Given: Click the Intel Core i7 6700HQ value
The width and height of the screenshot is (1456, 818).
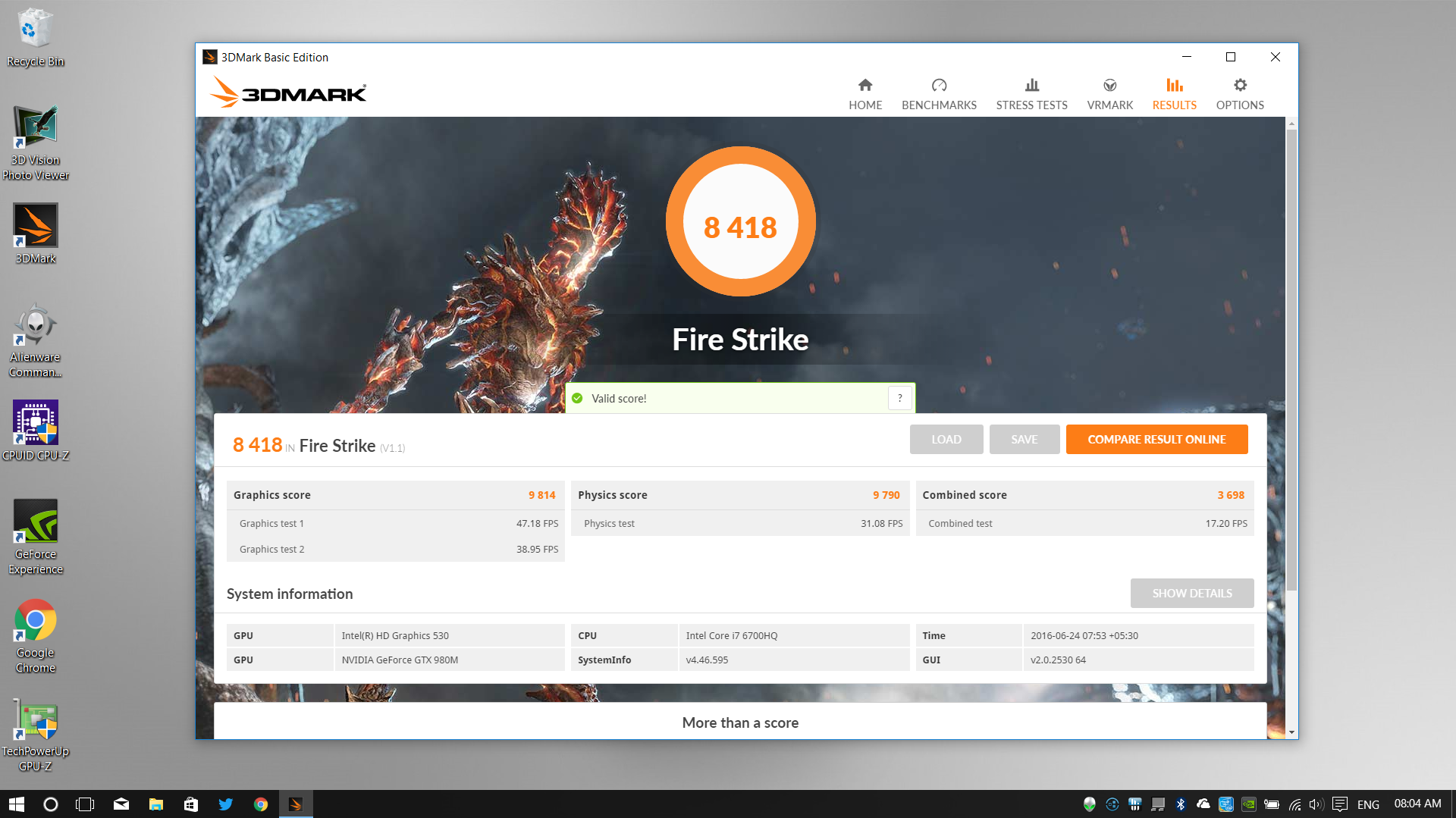Looking at the screenshot, I should click(x=732, y=635).
